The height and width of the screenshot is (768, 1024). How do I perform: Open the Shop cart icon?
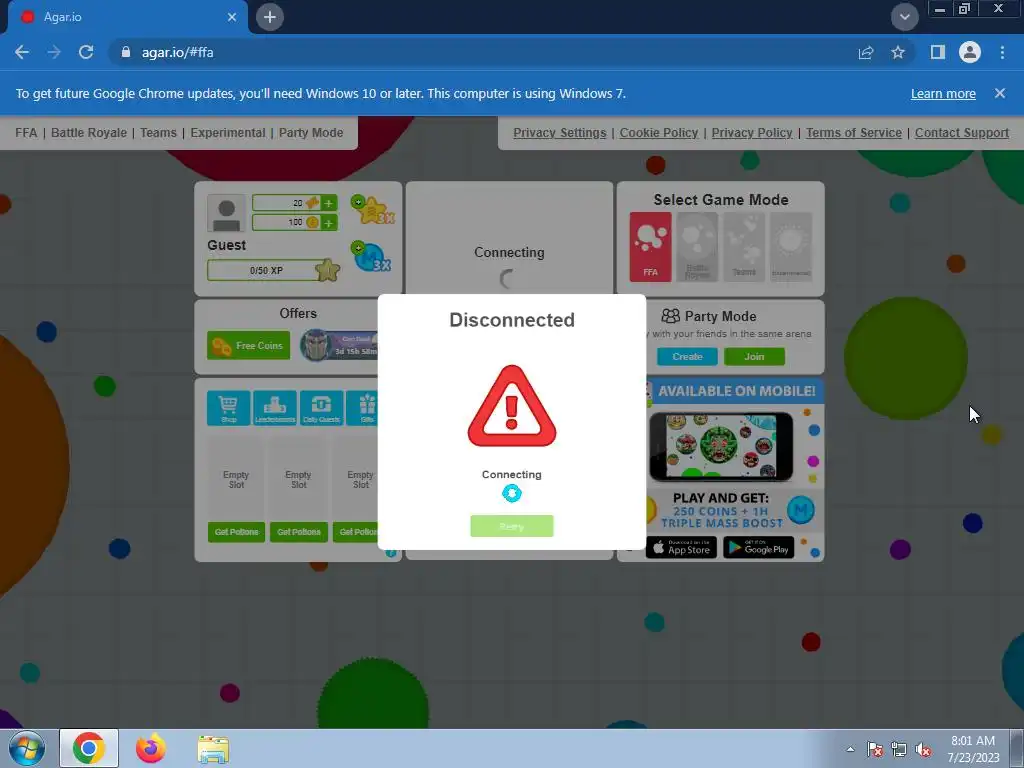(x=229, y=408)
